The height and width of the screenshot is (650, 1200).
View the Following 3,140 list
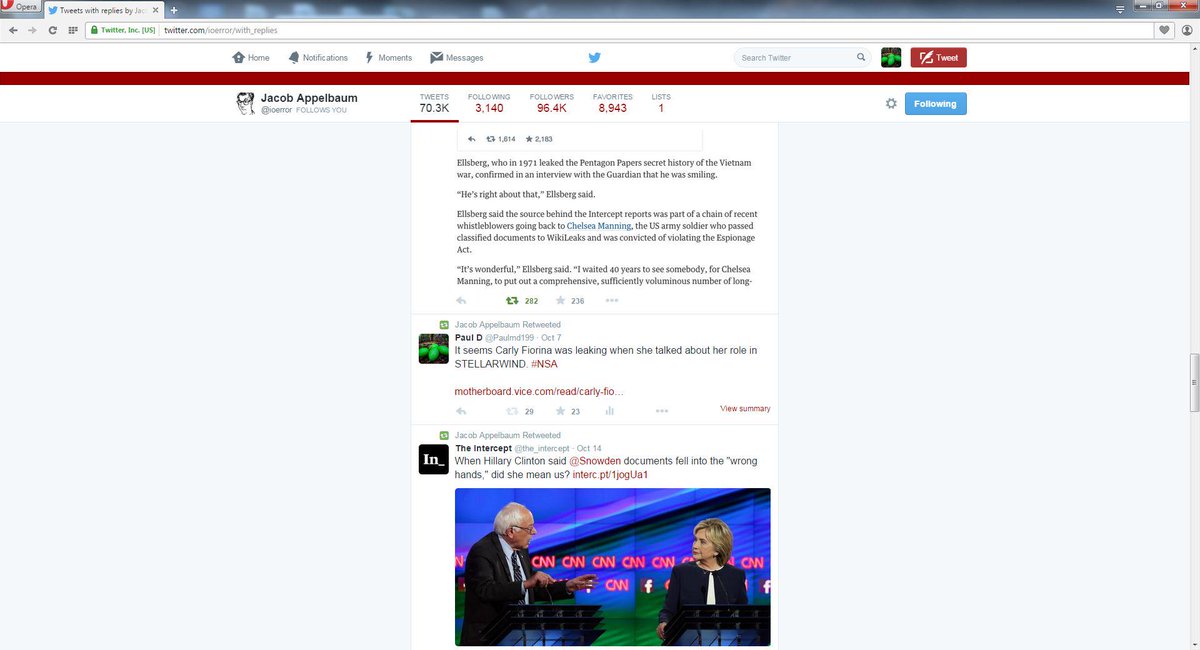pos(489,103)
